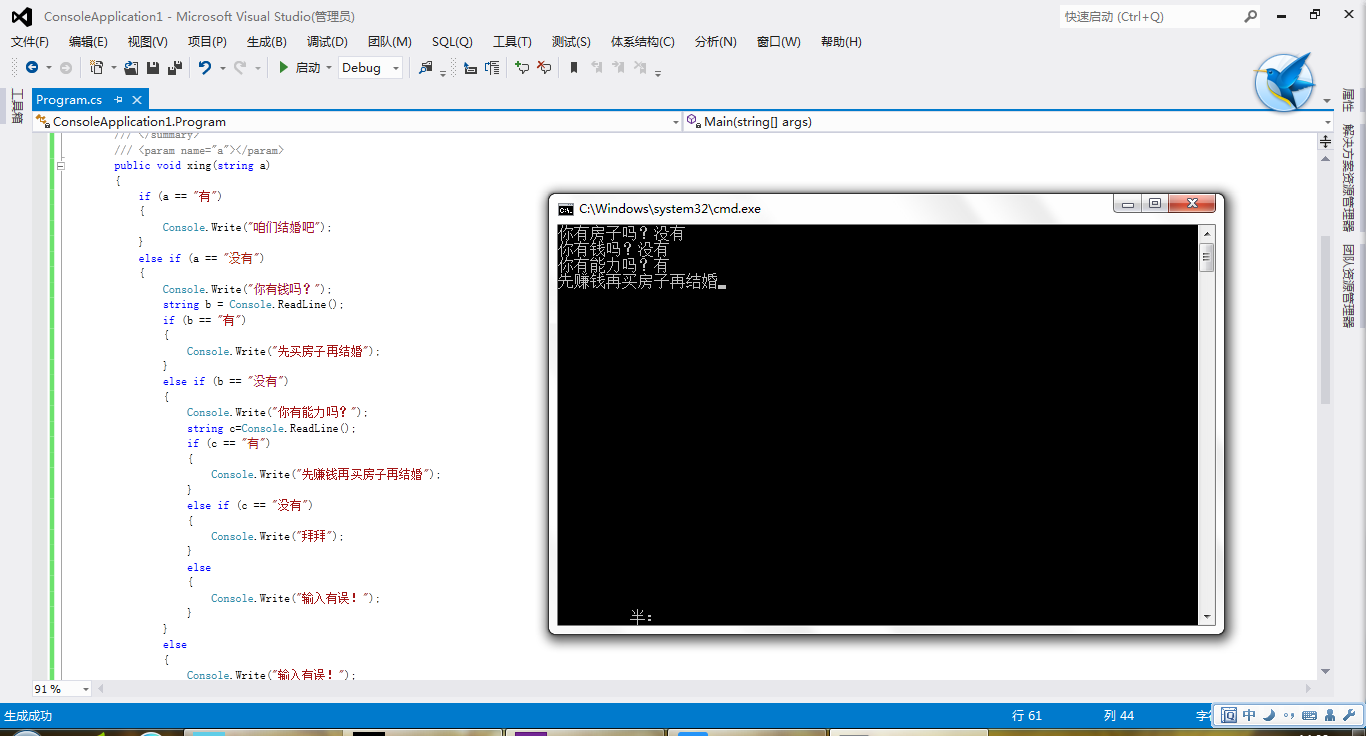1366x736 pixels.
Task: Click the Next Bookmark icon
Action: (618, 67)
